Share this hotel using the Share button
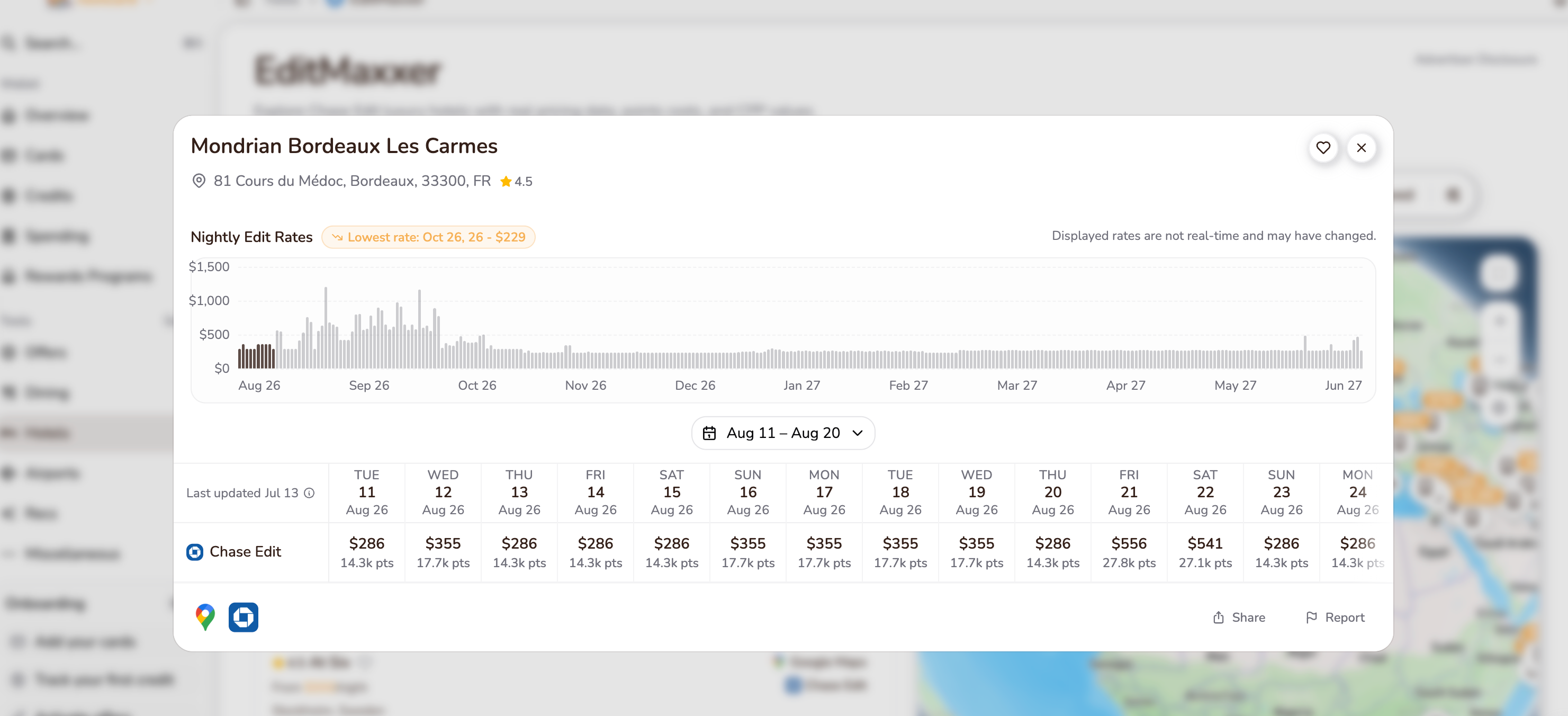The image size is (1568, 716). tap(1239, 617)
